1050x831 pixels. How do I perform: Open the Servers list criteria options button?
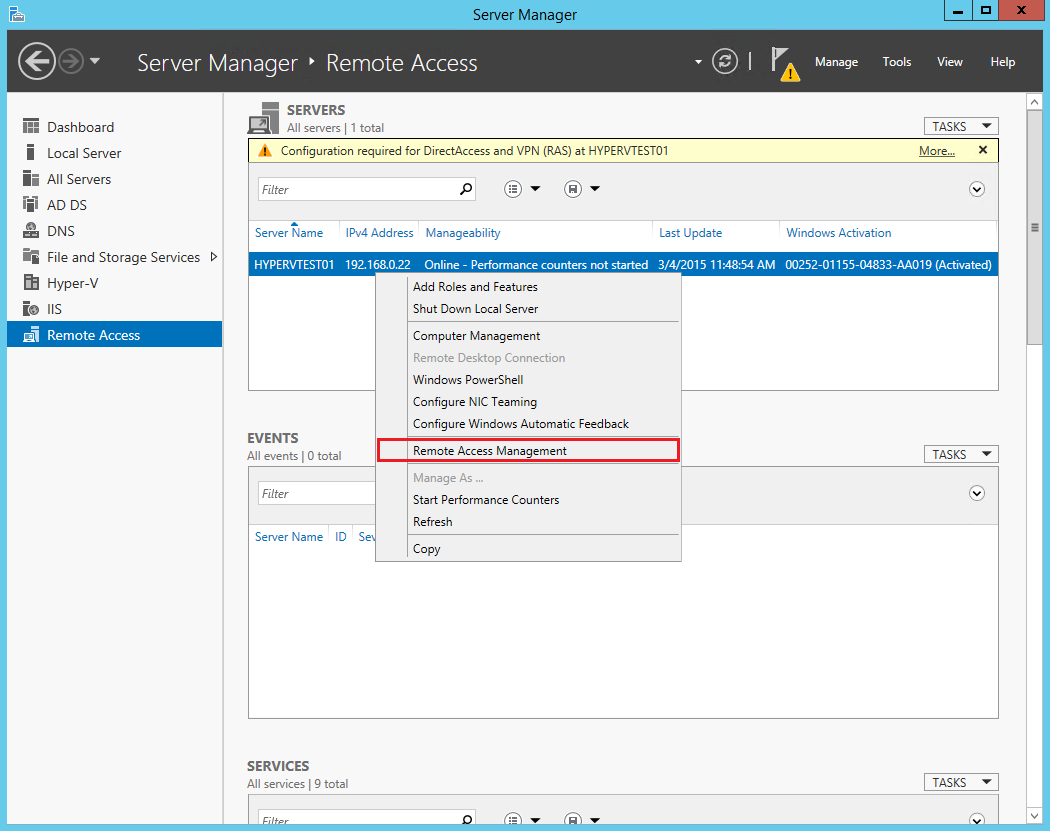coord(513,190)
